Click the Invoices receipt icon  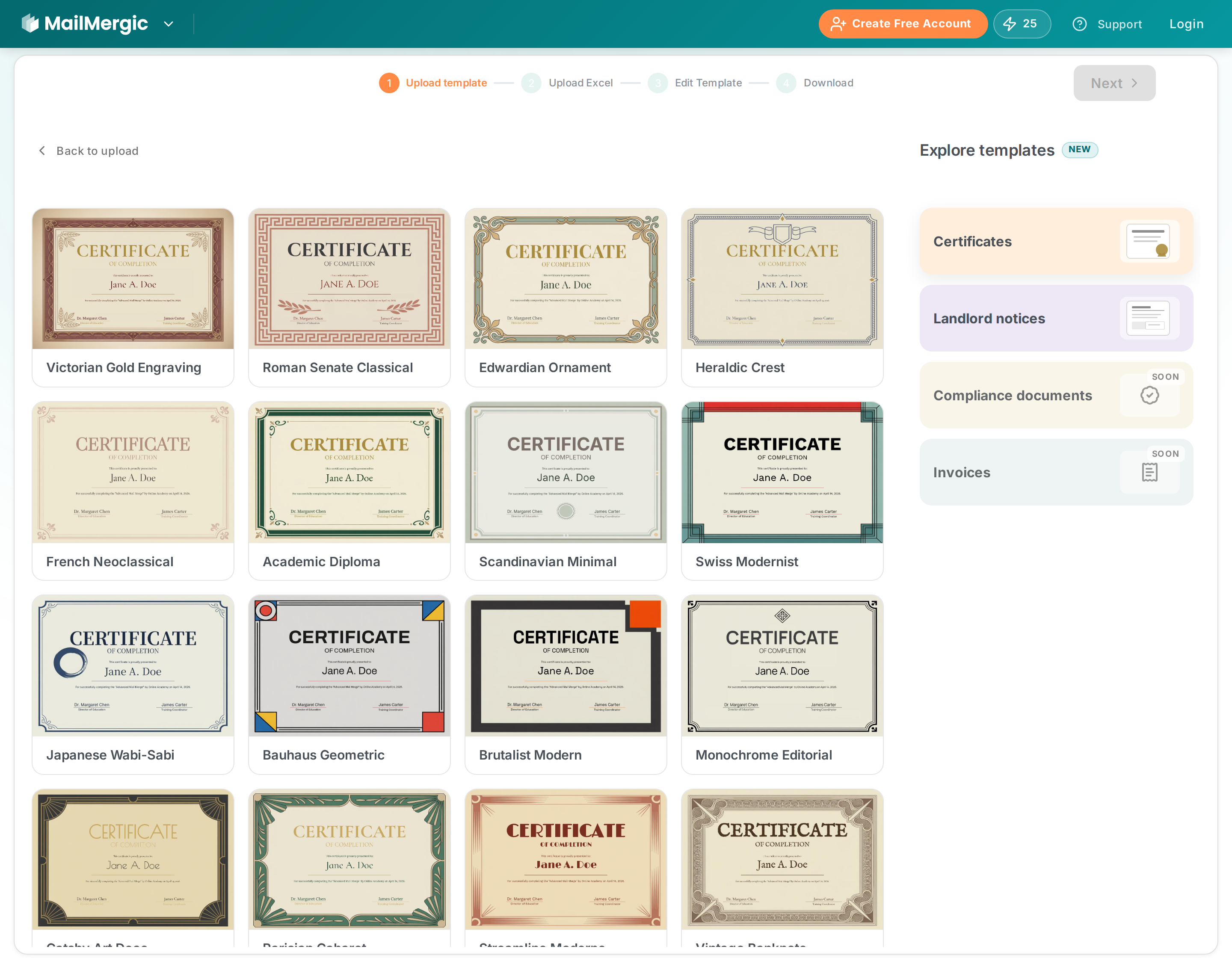pos(1149,473)
